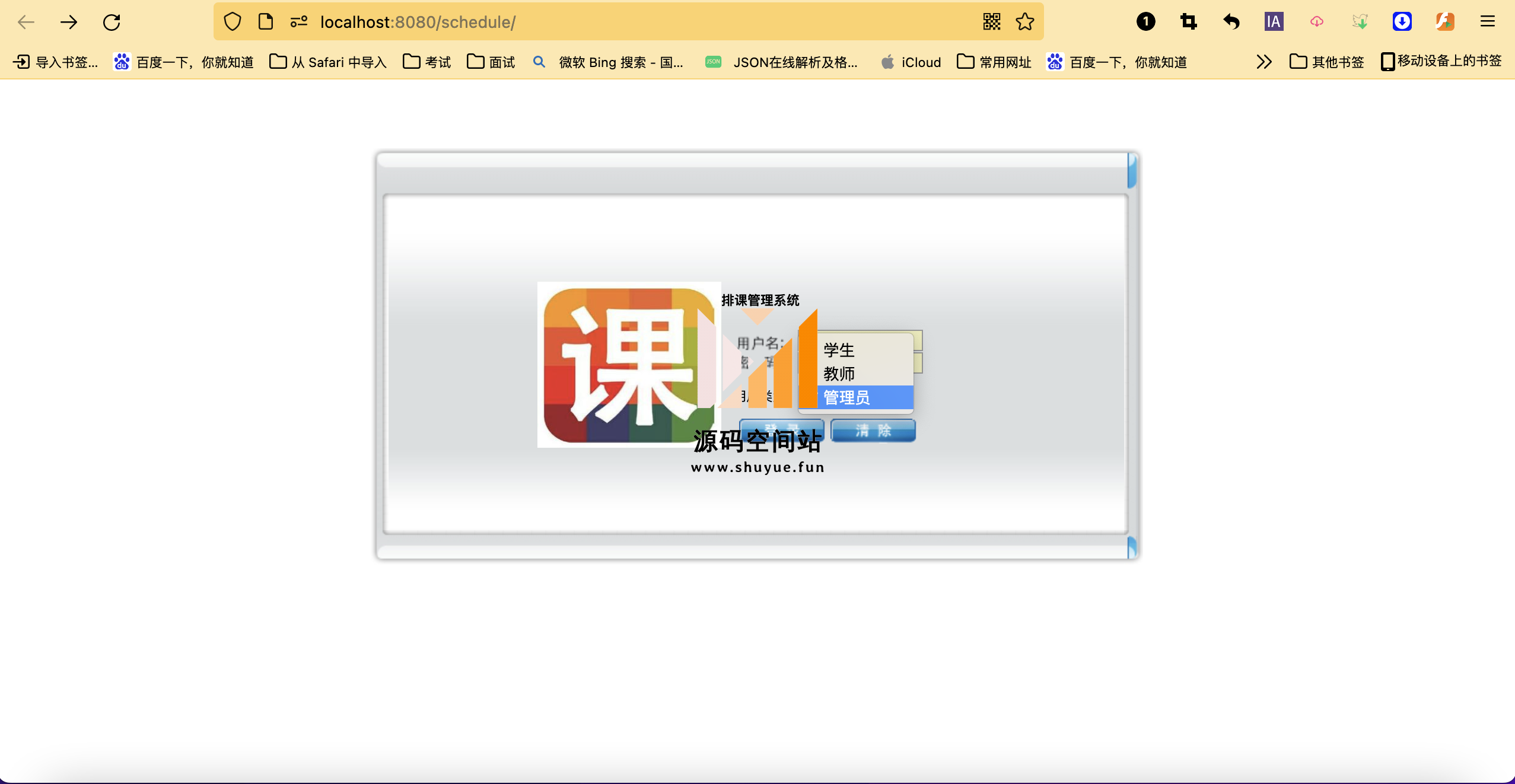Image resolution: width=1515 pixels, height=784 pixels.
Task: Open the IA extension icon
Action: click(x=1274, y=22)
